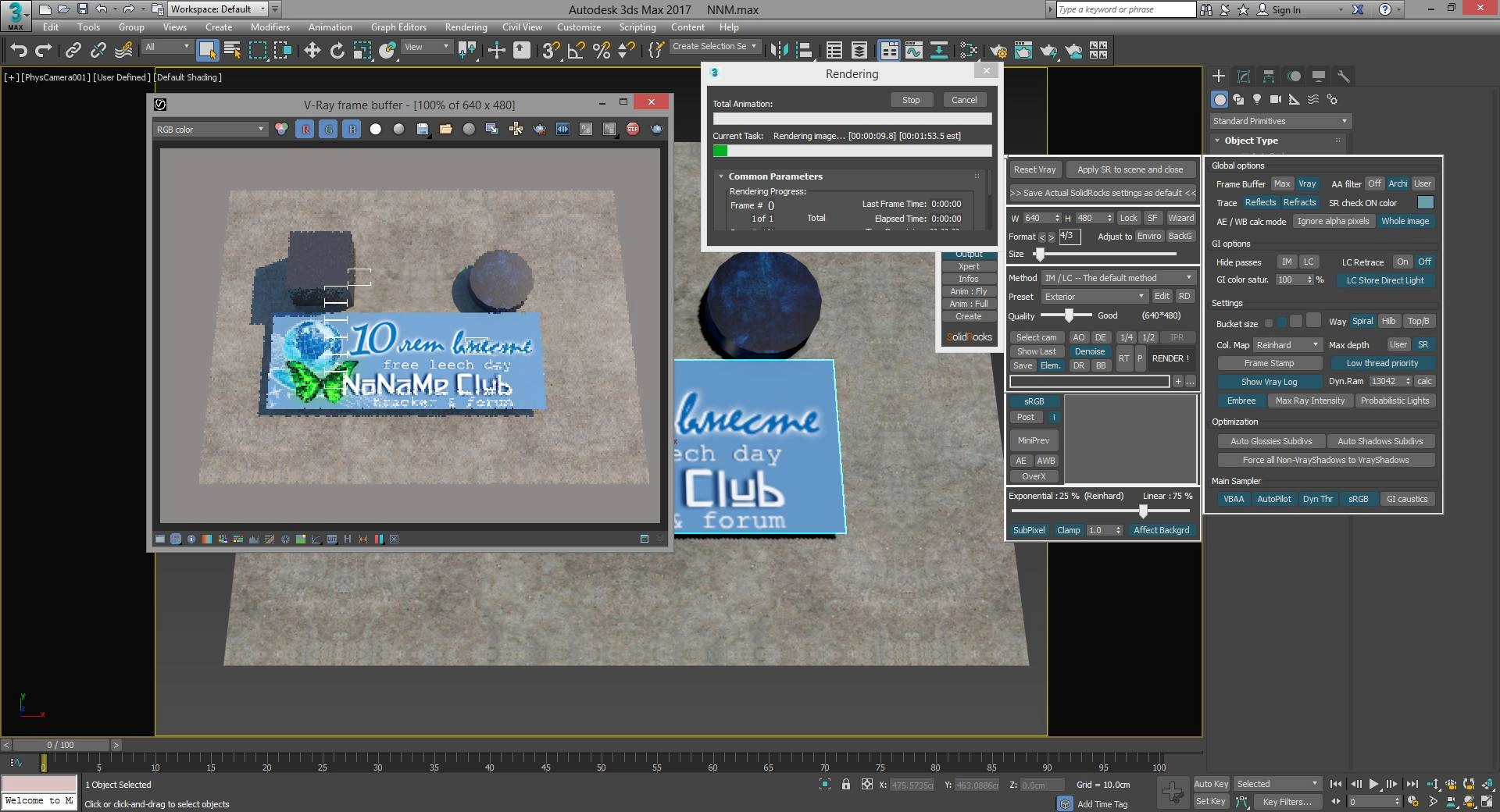Open the Modifiers menu

coord(270,27)
